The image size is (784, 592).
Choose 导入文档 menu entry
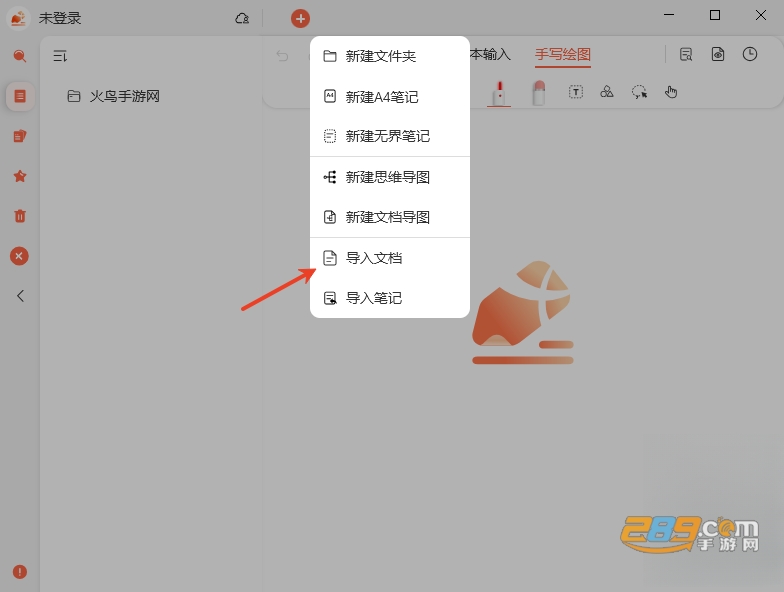390,258
